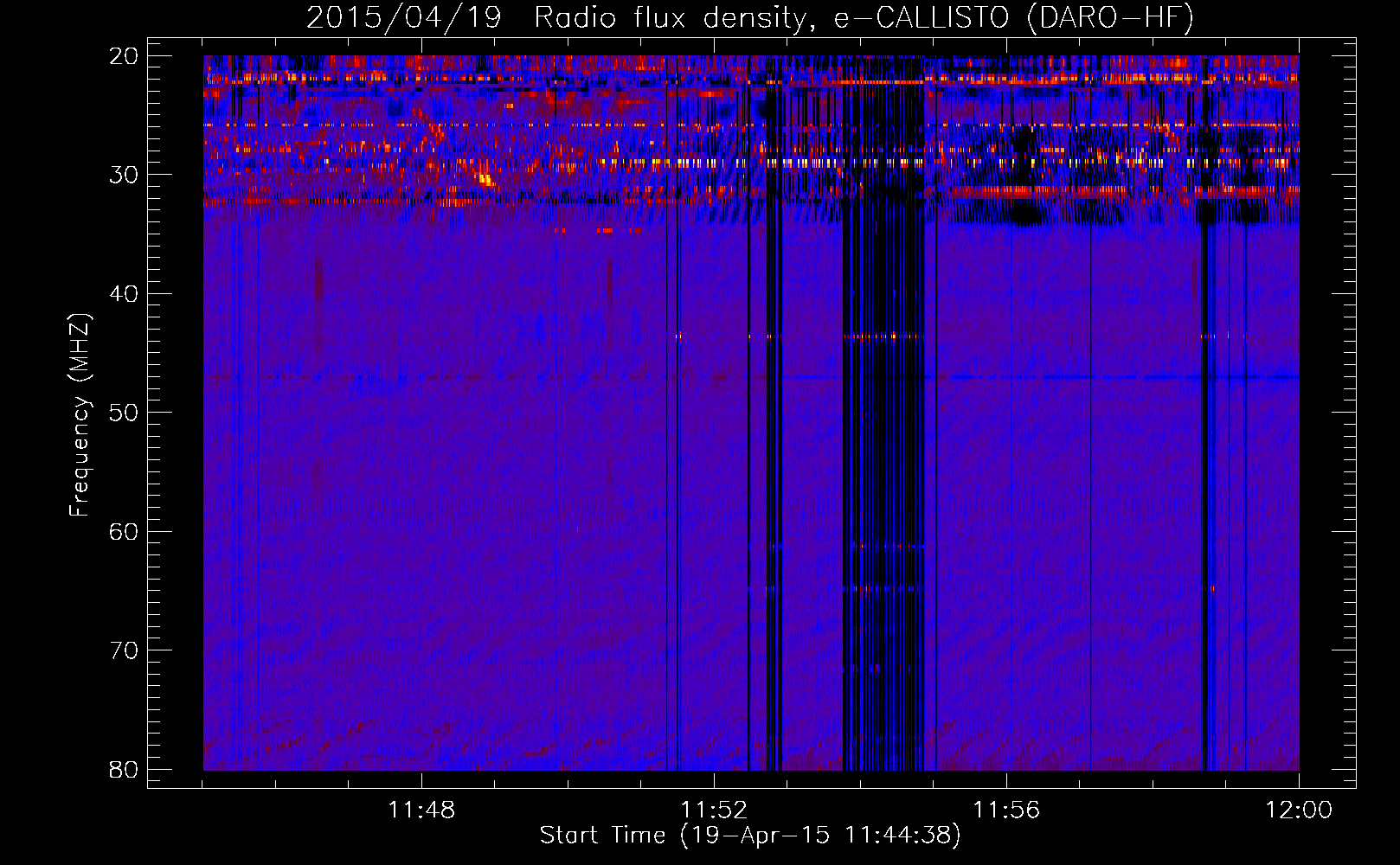Click the frequency tick label 60
Viewport: 1400px width, 865px height.
(125, 531)
